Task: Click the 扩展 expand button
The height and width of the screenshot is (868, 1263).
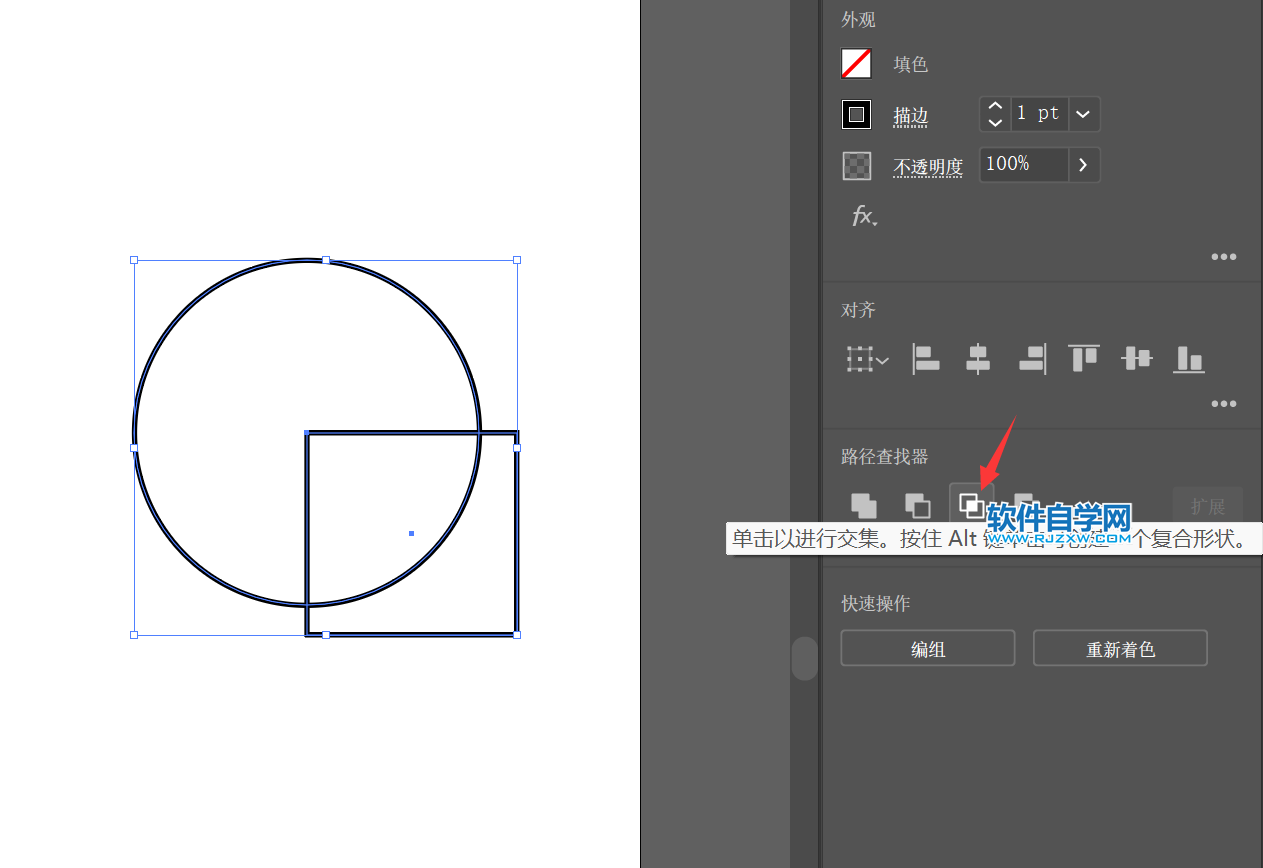Action: (x=1208, y=506)
